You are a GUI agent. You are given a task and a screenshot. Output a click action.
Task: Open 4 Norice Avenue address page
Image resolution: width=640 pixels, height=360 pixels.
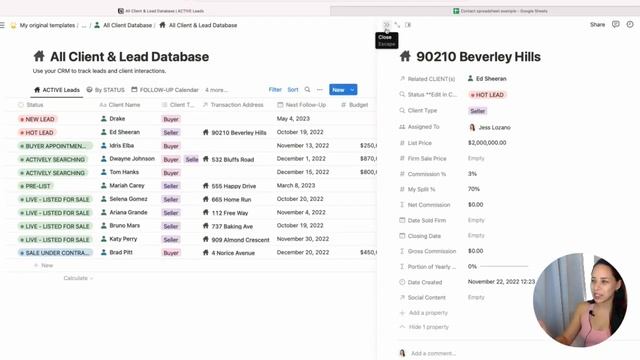[x=233, y=253]
